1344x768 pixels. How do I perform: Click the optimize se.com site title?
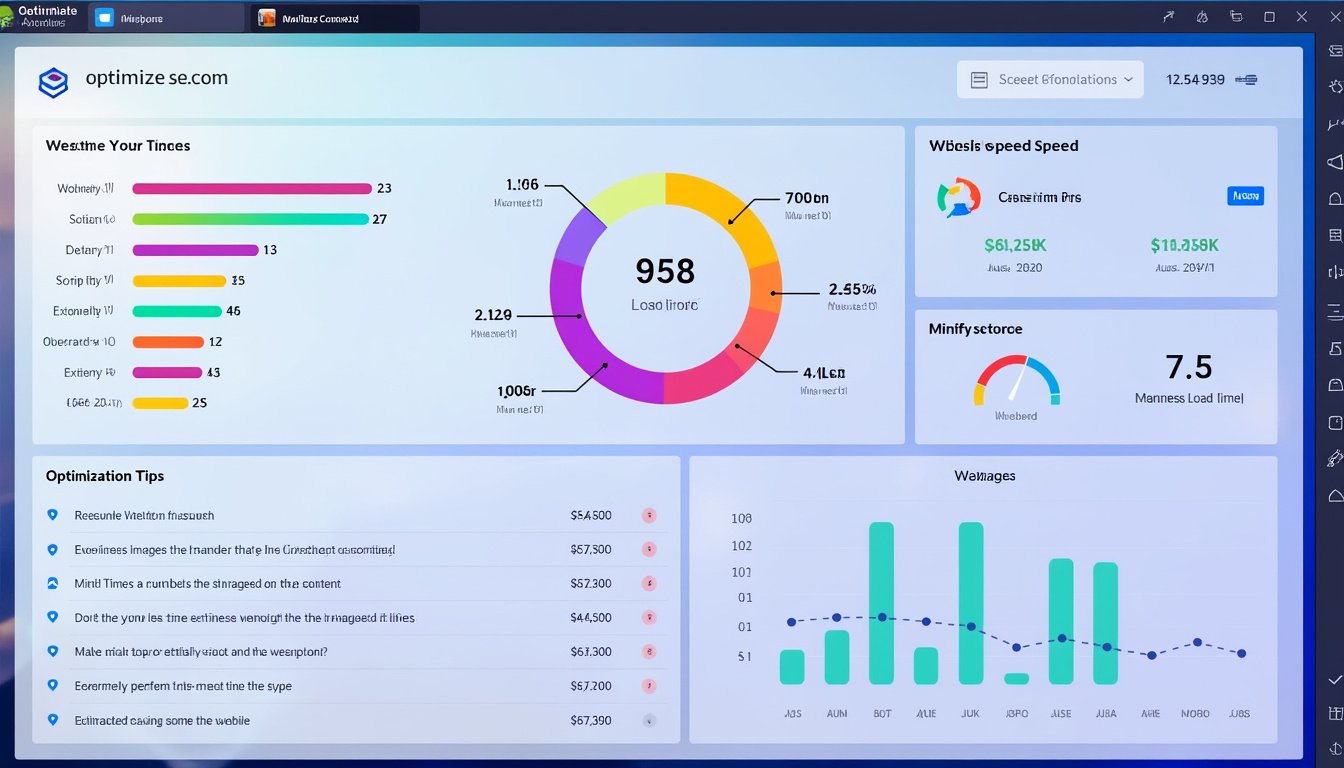157,78
